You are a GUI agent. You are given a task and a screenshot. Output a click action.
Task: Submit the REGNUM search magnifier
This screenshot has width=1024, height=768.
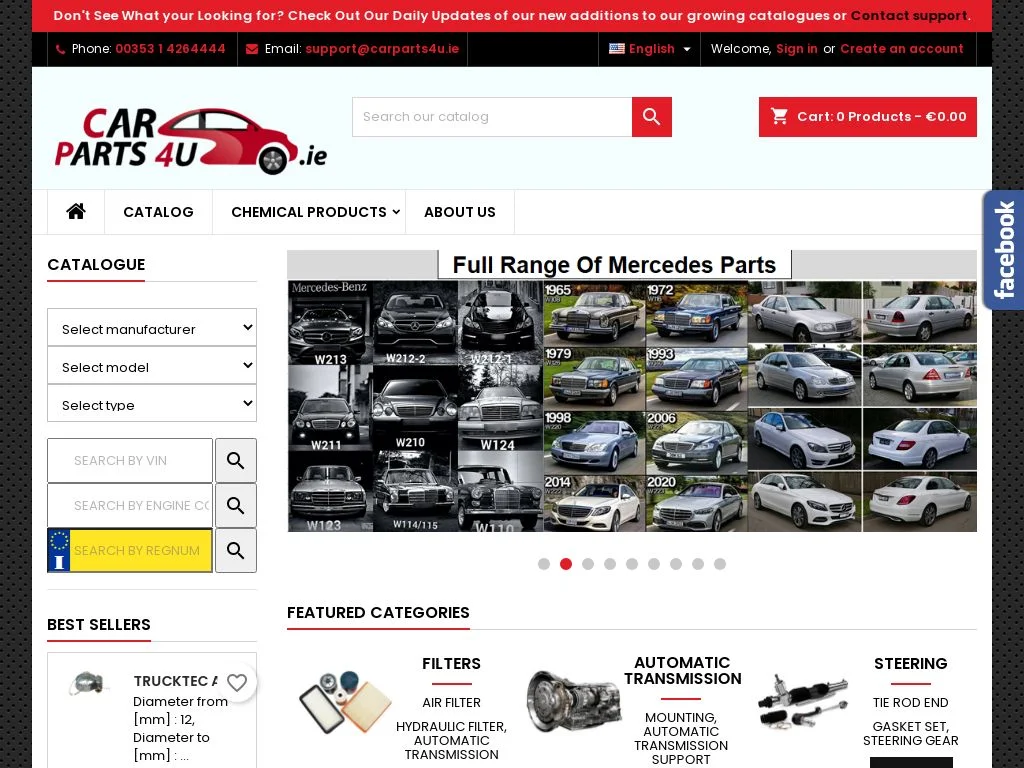click(x=236, y=551)
